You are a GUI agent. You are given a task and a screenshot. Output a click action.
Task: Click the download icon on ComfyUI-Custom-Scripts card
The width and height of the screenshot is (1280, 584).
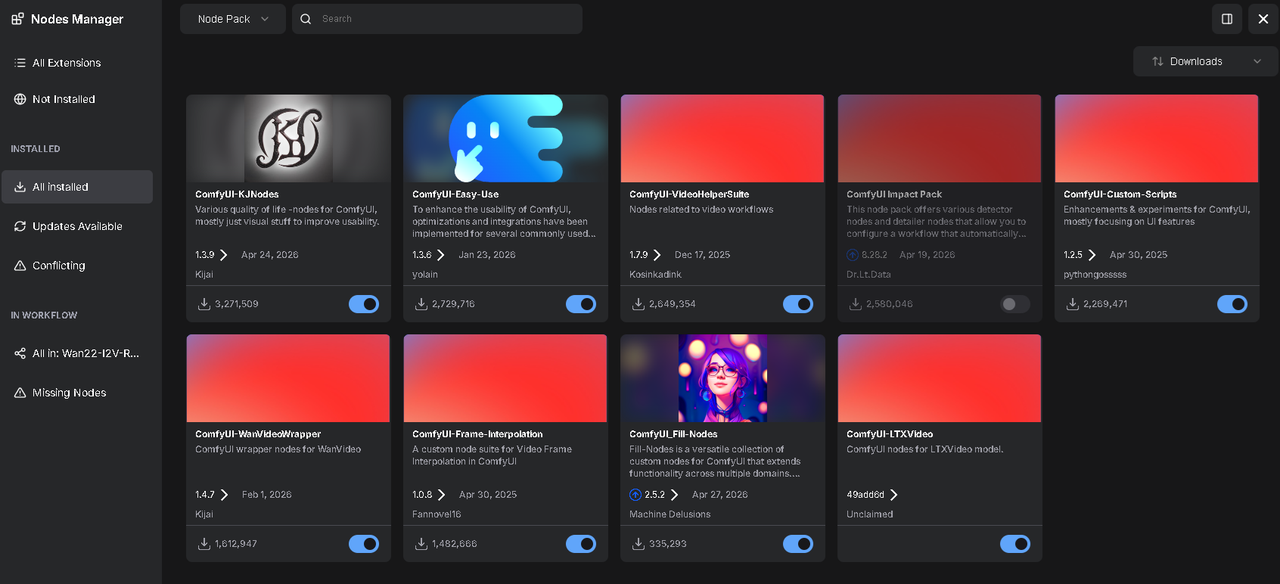tap(1072, 304)
